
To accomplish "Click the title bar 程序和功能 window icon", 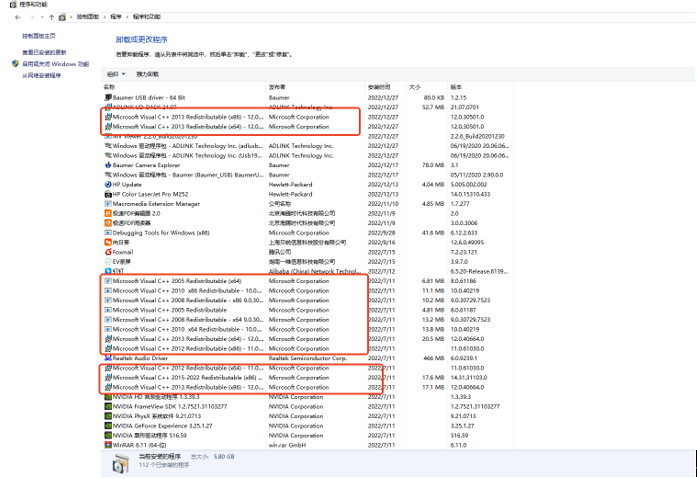I will (x=13, y=4).
